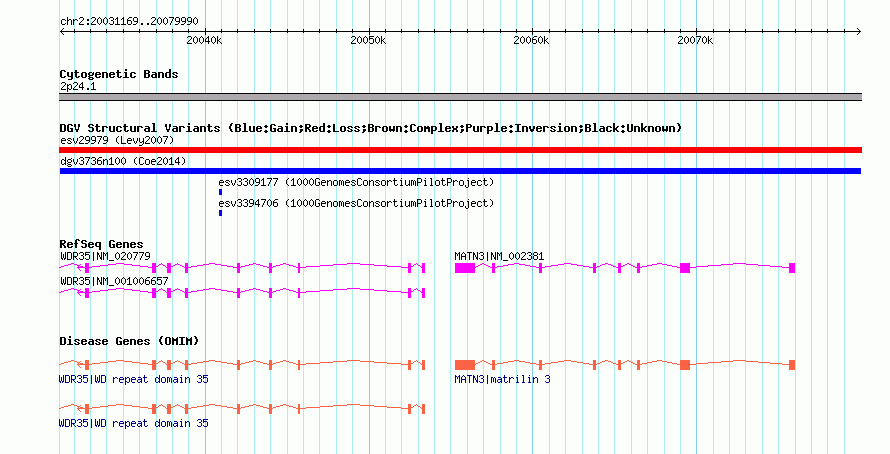Click the chr2:20031169..20079990 coordinate label
890x454 pixels.
tap(129, 22)
